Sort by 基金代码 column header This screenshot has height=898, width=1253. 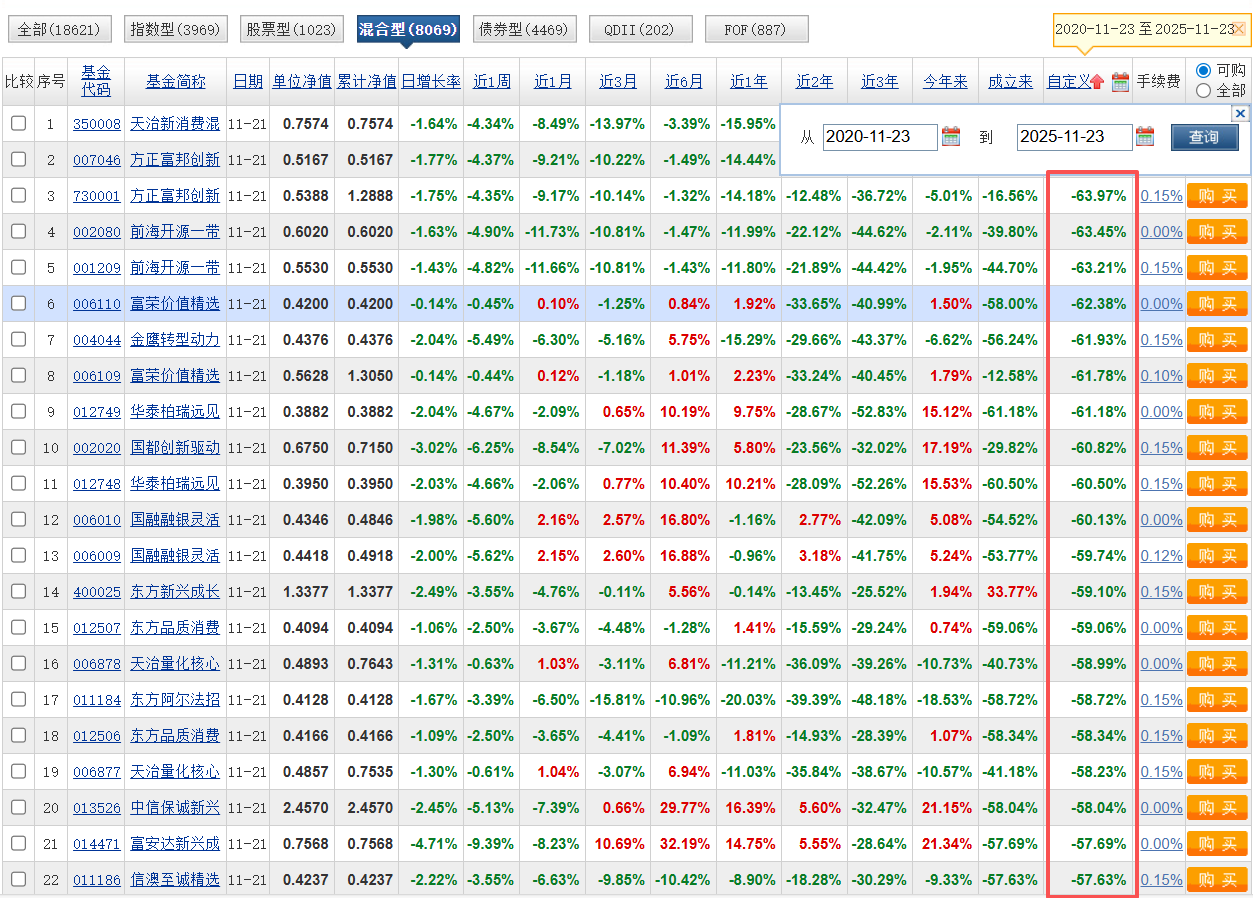[96, 81]
